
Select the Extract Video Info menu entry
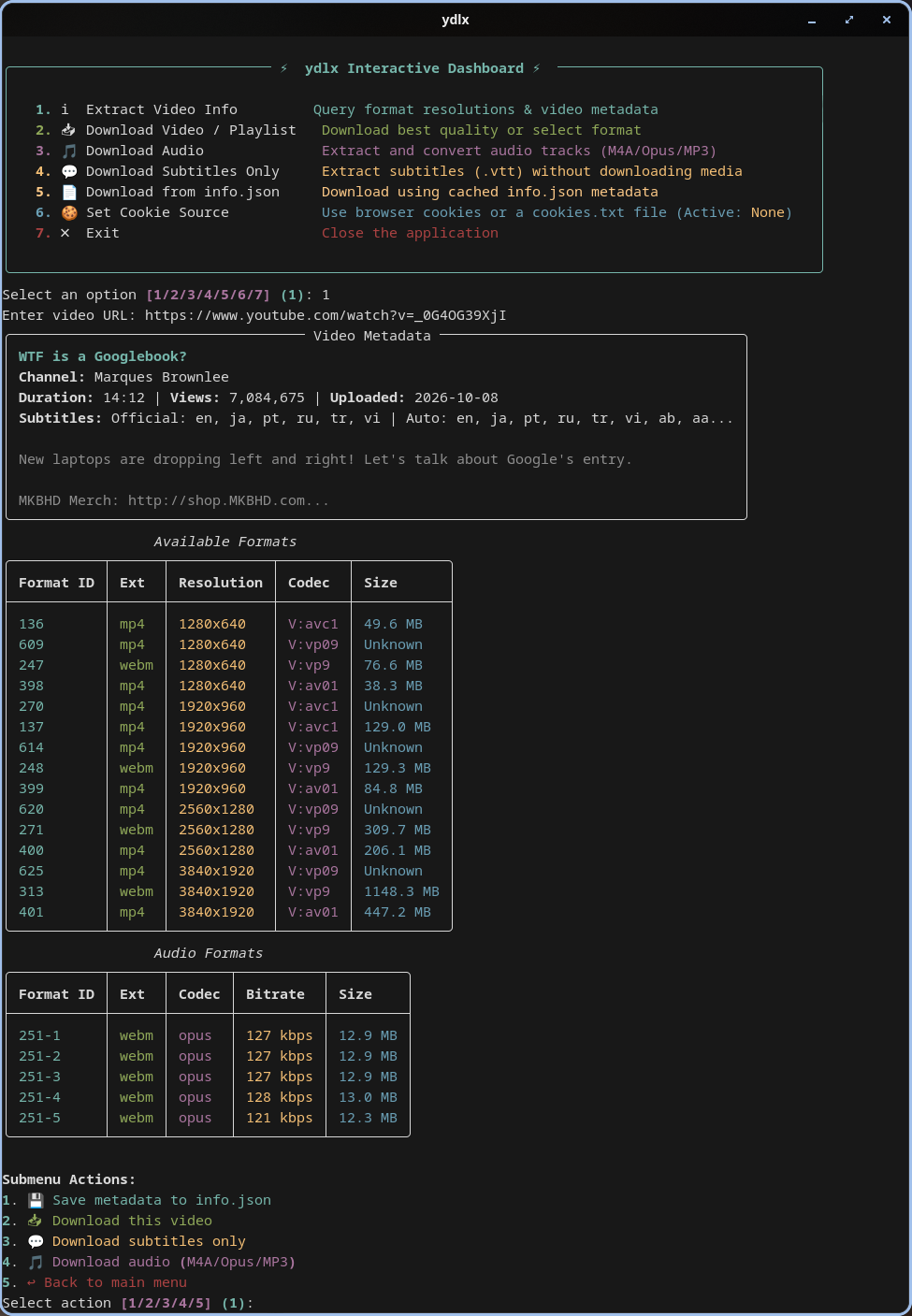[x=162, y=109]
